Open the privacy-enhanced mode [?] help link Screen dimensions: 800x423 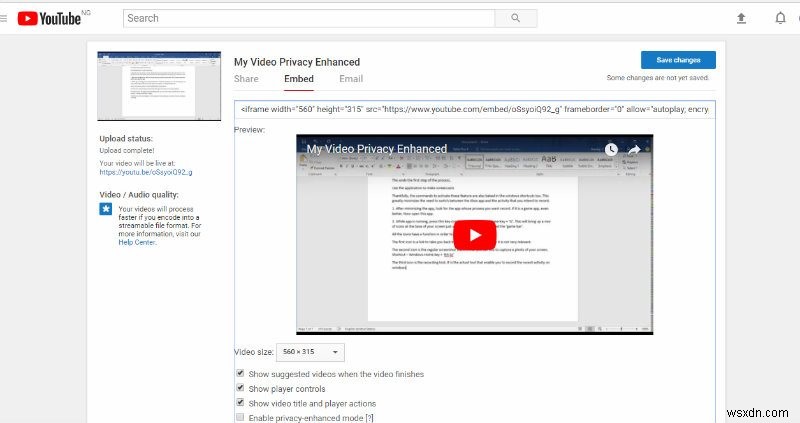pyautogui.click(x=369, y=418)
